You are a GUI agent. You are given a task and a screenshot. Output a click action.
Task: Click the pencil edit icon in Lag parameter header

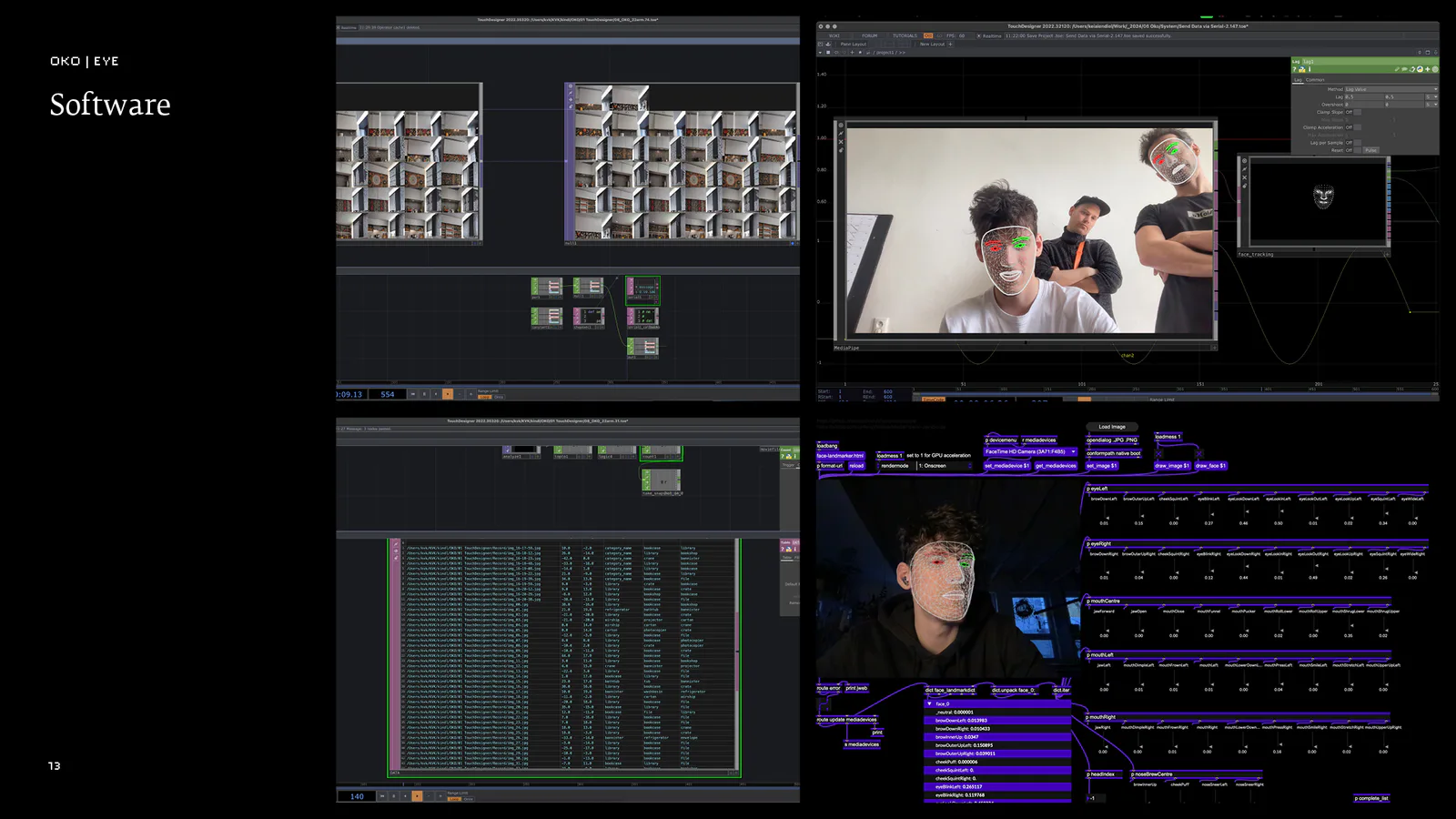pyautogui.click(x=1397, y=69)
